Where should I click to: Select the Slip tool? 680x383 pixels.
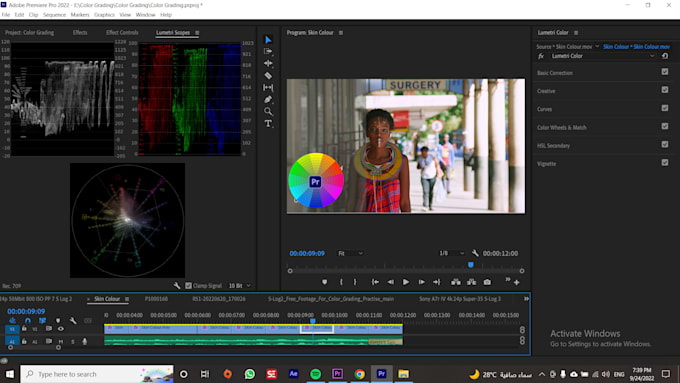click(x=268, y=87)
